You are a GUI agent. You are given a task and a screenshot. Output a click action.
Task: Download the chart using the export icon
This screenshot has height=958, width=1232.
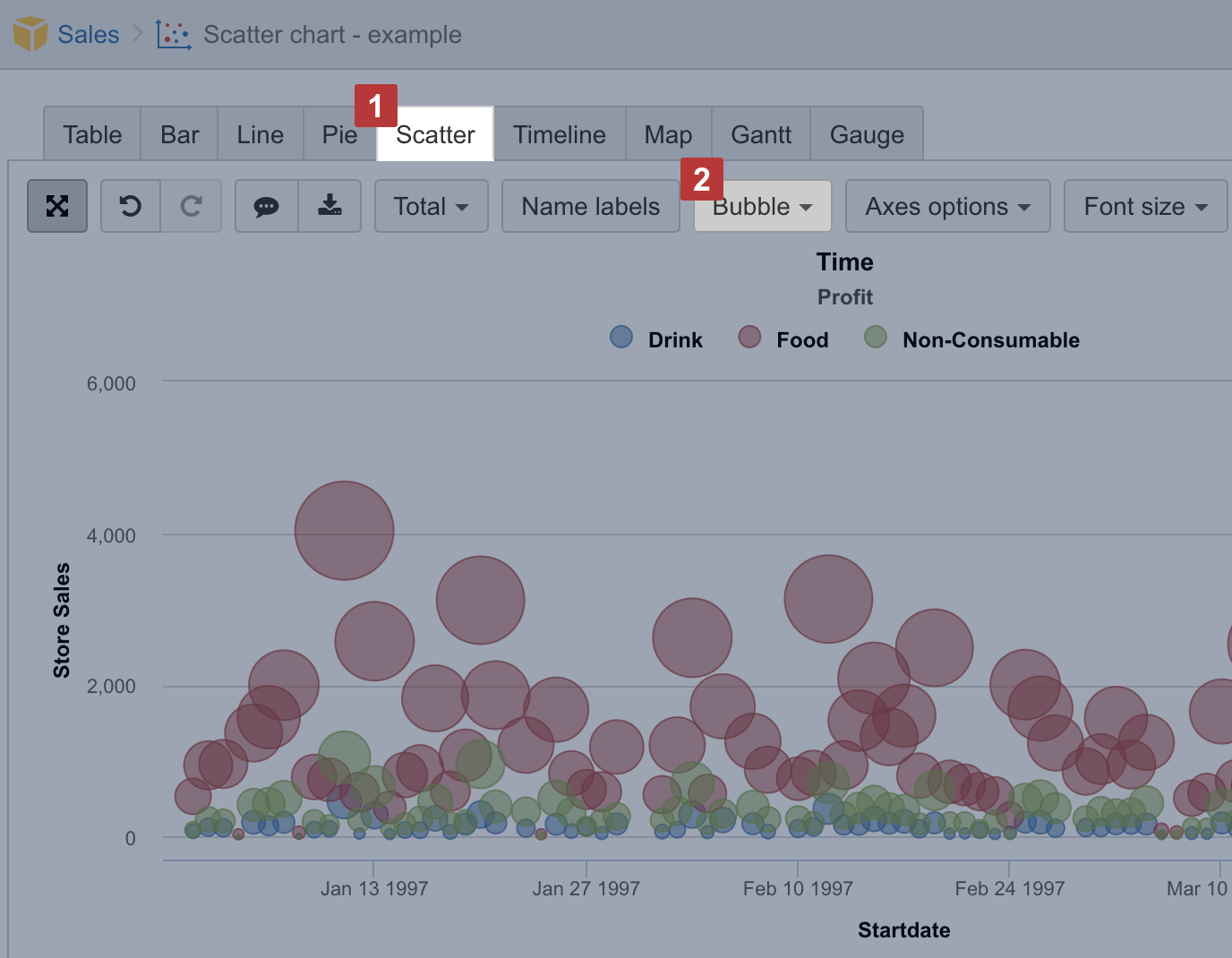[329, 206]
